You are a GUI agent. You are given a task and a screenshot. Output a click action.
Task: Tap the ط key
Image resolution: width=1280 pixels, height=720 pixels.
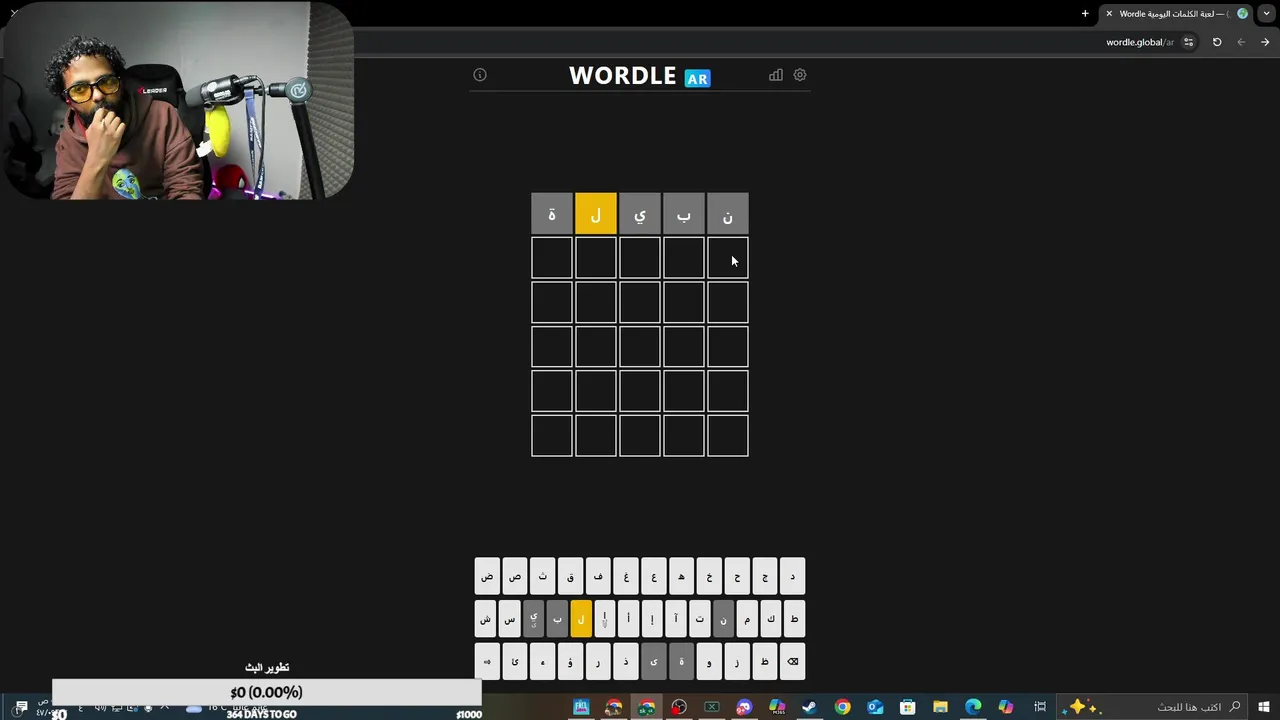[794, 619]
